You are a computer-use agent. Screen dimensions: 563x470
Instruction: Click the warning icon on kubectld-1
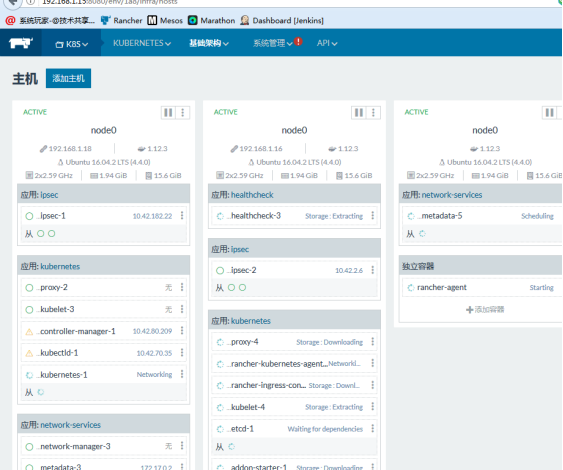tap(29, 353)
